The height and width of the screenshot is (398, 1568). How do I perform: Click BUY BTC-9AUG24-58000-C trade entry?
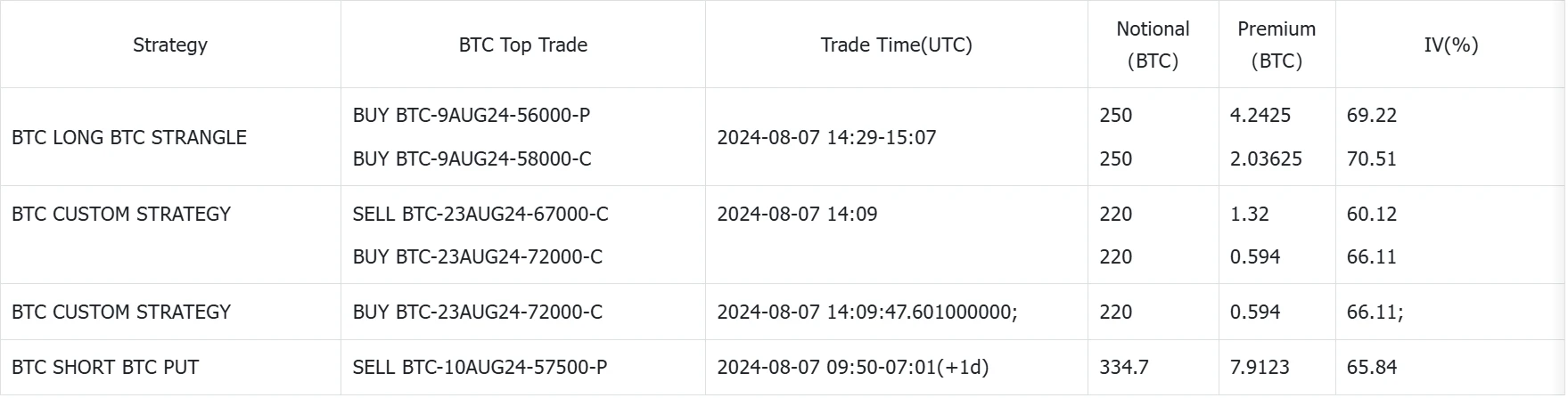pyautogui.click(x=472, y=158)
